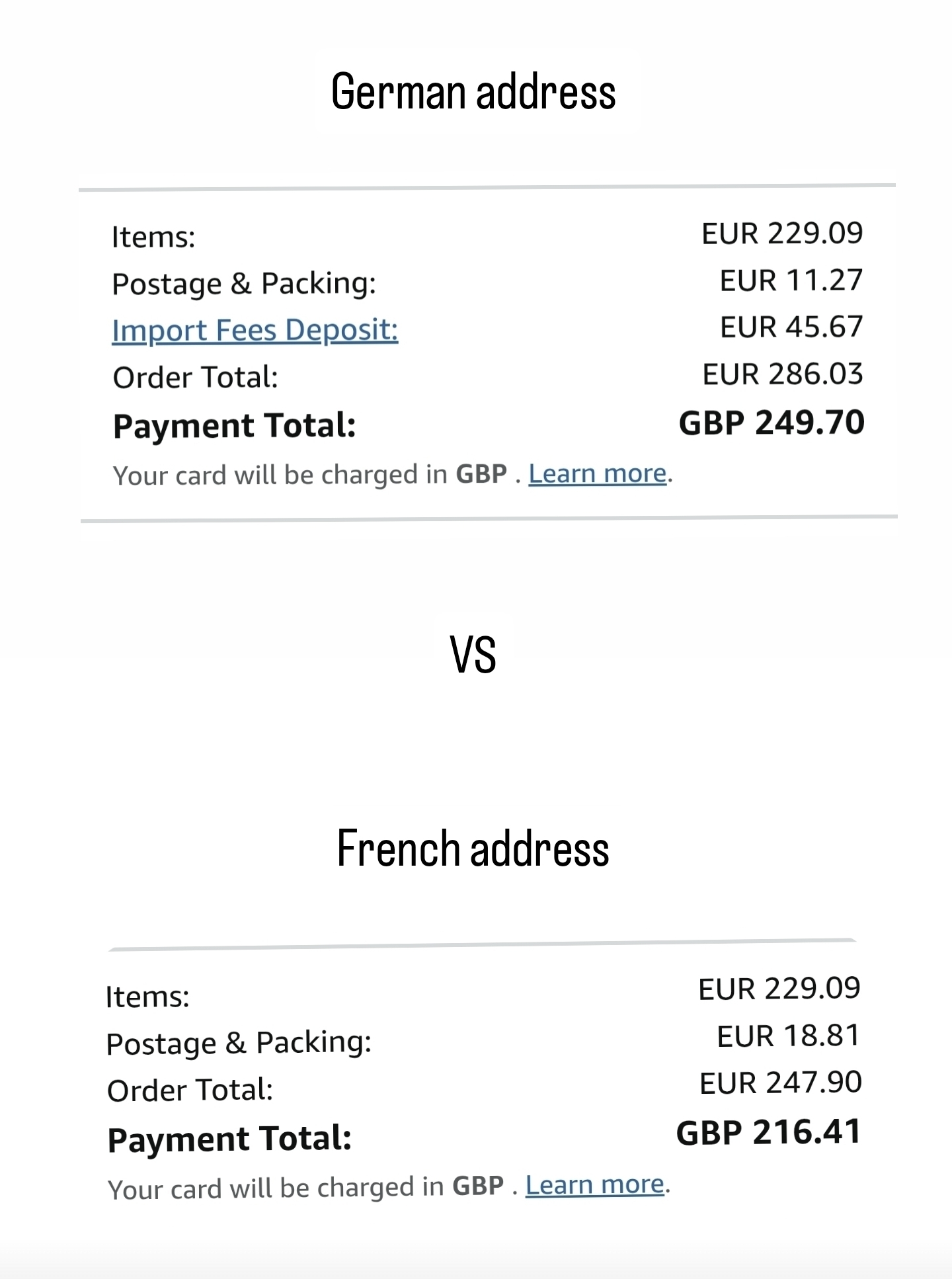Click the EUR 286.03 order total
The image size is (952, 1279).
click(x=783, y=374)
